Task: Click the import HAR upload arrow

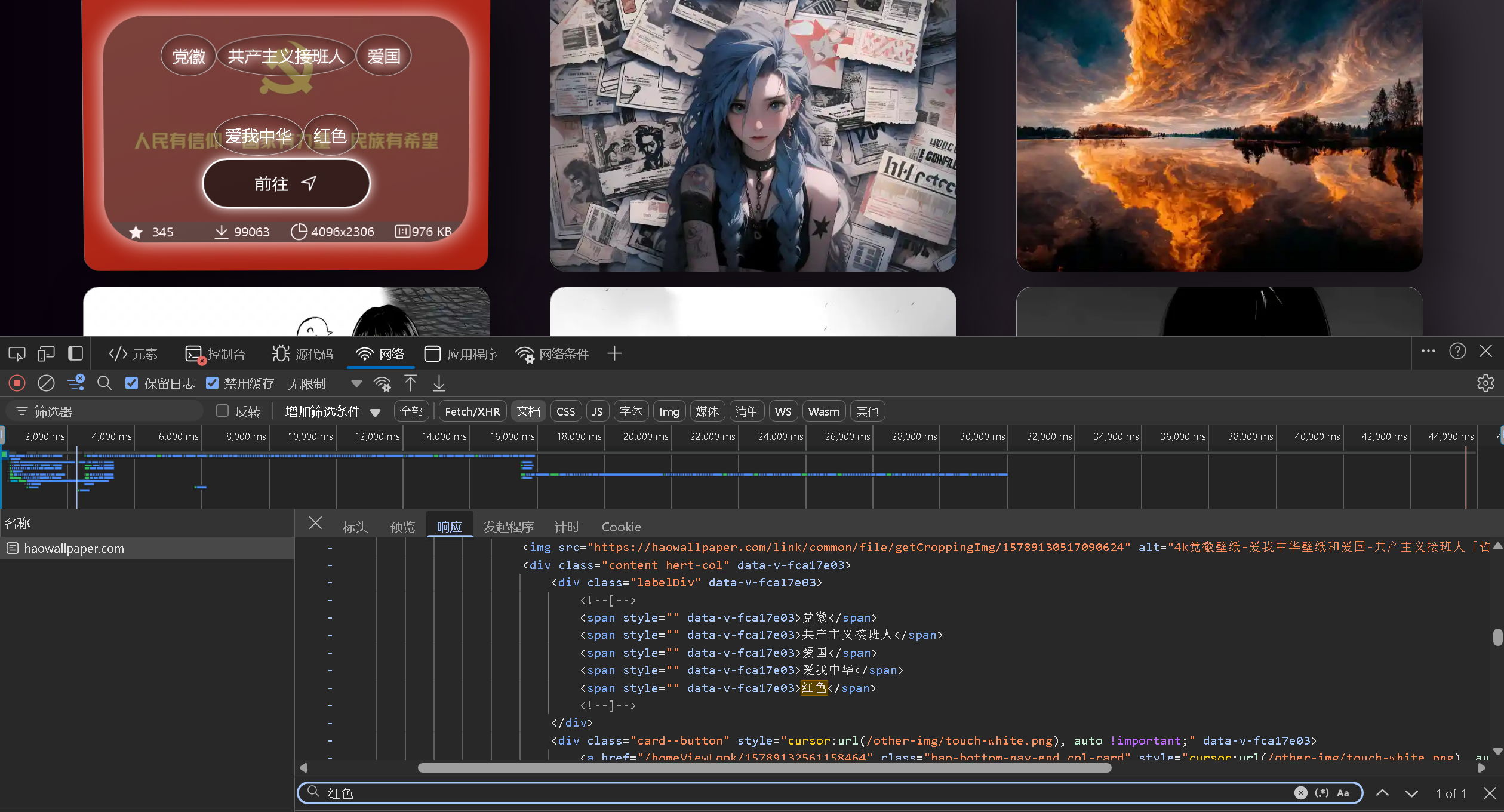Action: click(410, 383)
